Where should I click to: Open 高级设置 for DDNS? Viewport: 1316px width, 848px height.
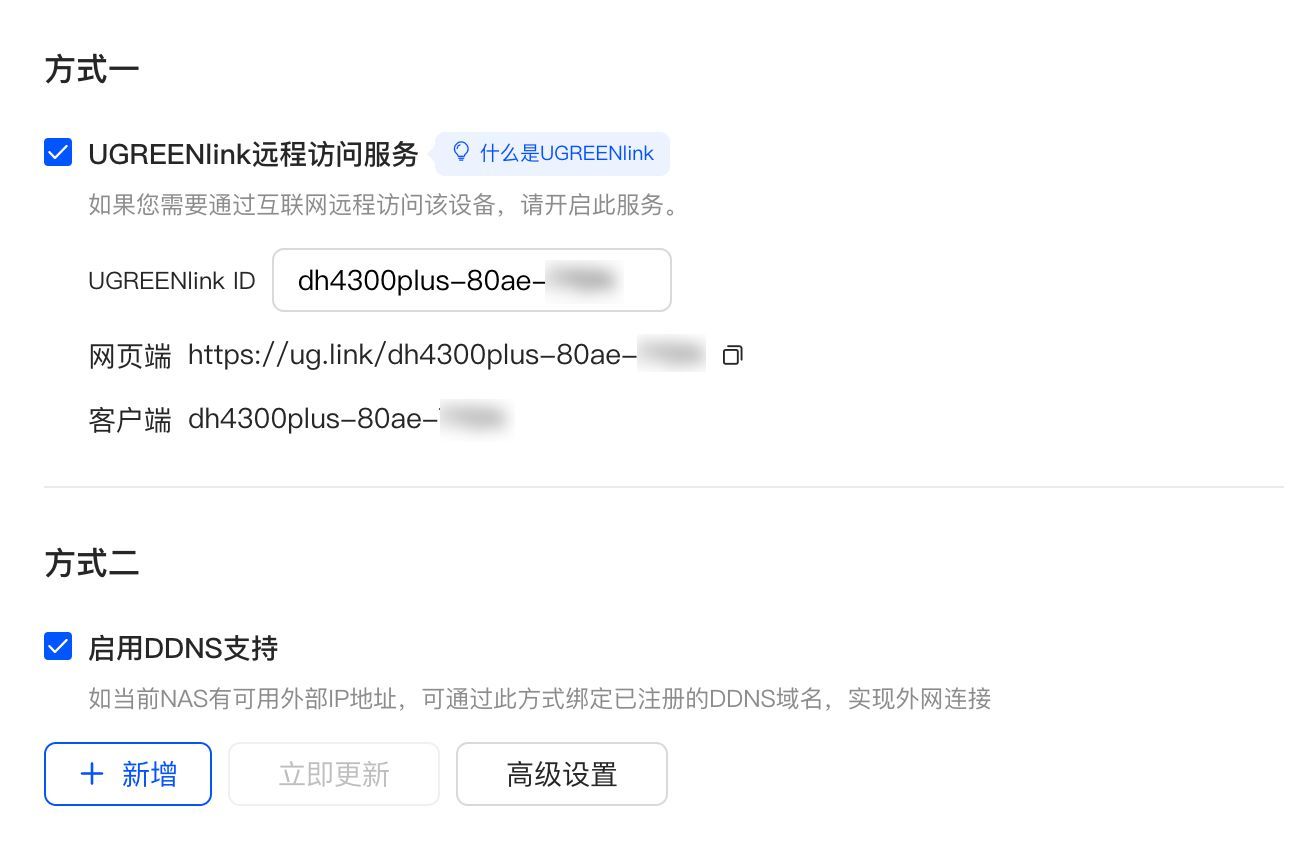561,774
